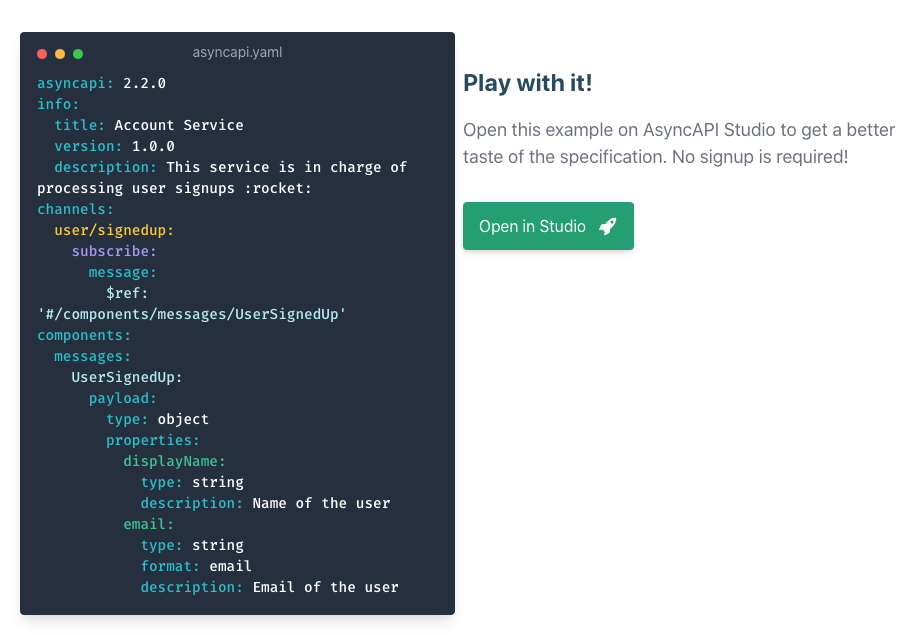This screenshot has height=635, width=924.
Task: Click the 'displayName:' property
Action: coord(174,461)
